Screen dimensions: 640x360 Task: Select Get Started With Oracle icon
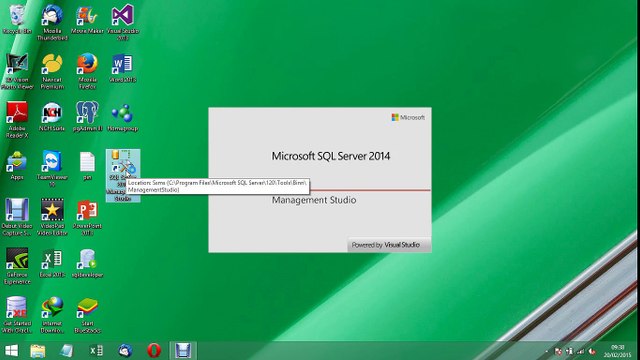17,315
